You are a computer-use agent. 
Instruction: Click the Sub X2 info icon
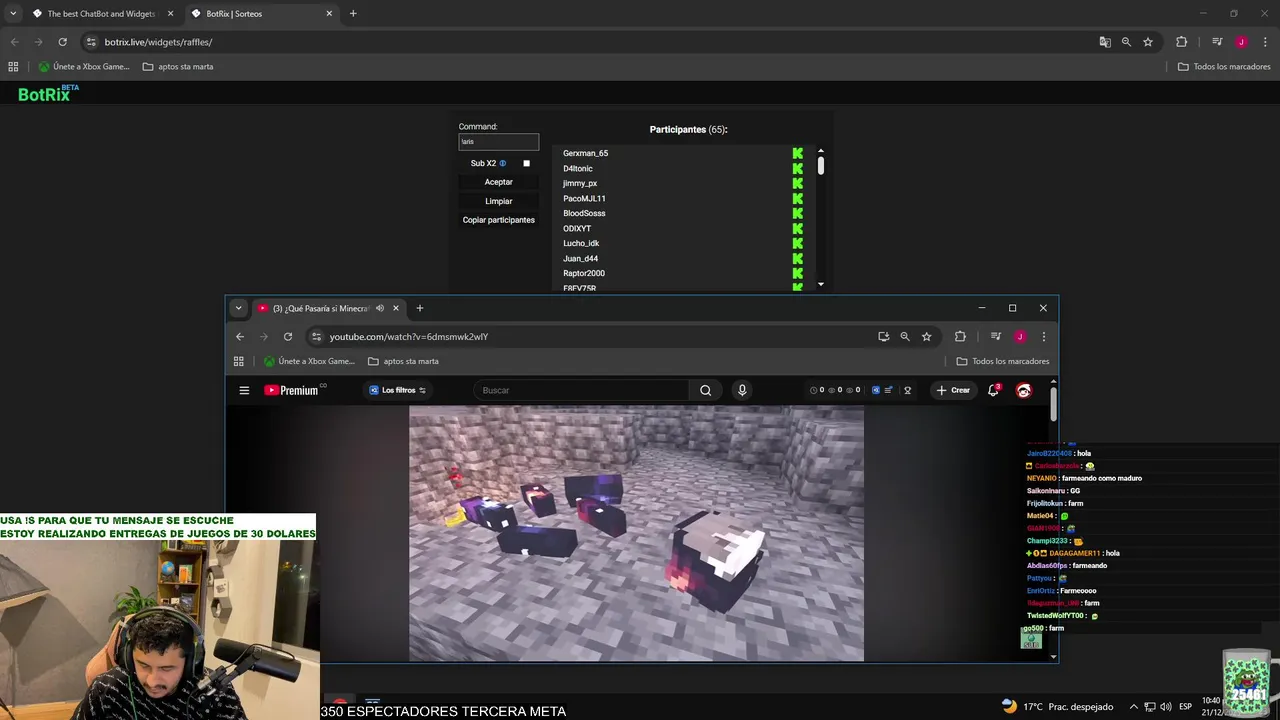503,163
